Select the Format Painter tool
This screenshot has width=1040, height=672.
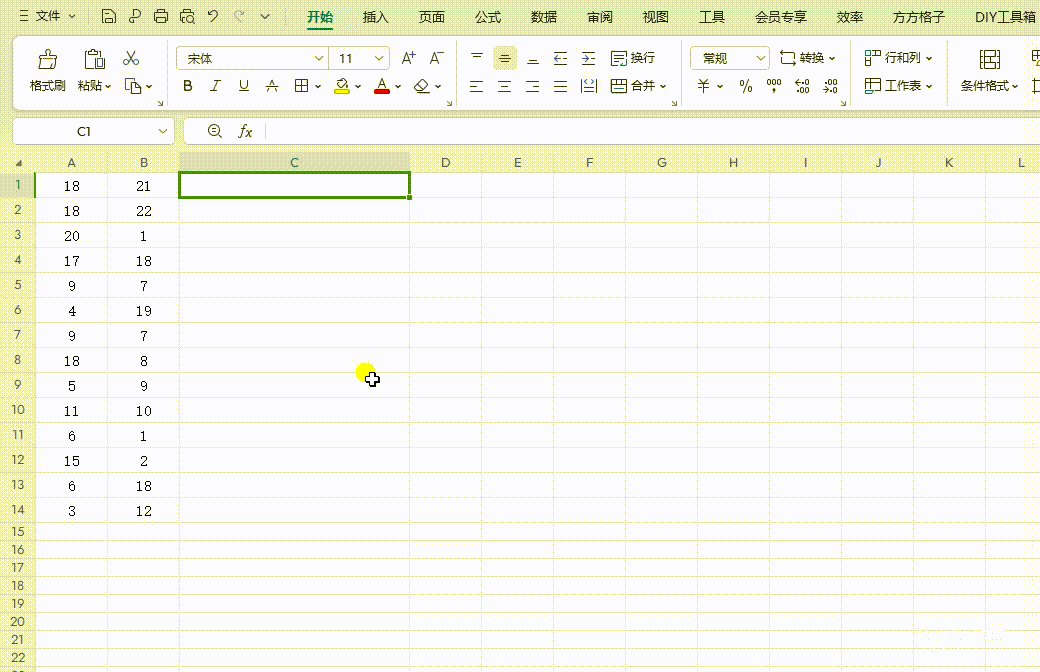[47, 70]
